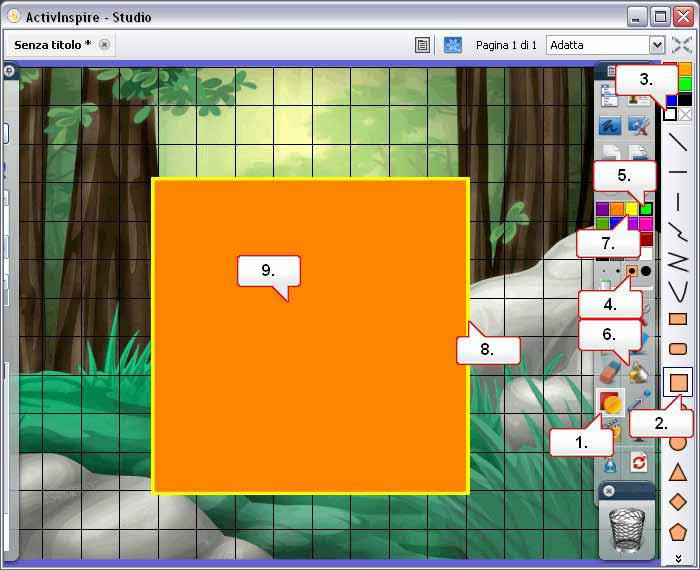Choose the triangle shape
Image resolution: width=700 pixels, height=570 pixels.
pos(678,472)
